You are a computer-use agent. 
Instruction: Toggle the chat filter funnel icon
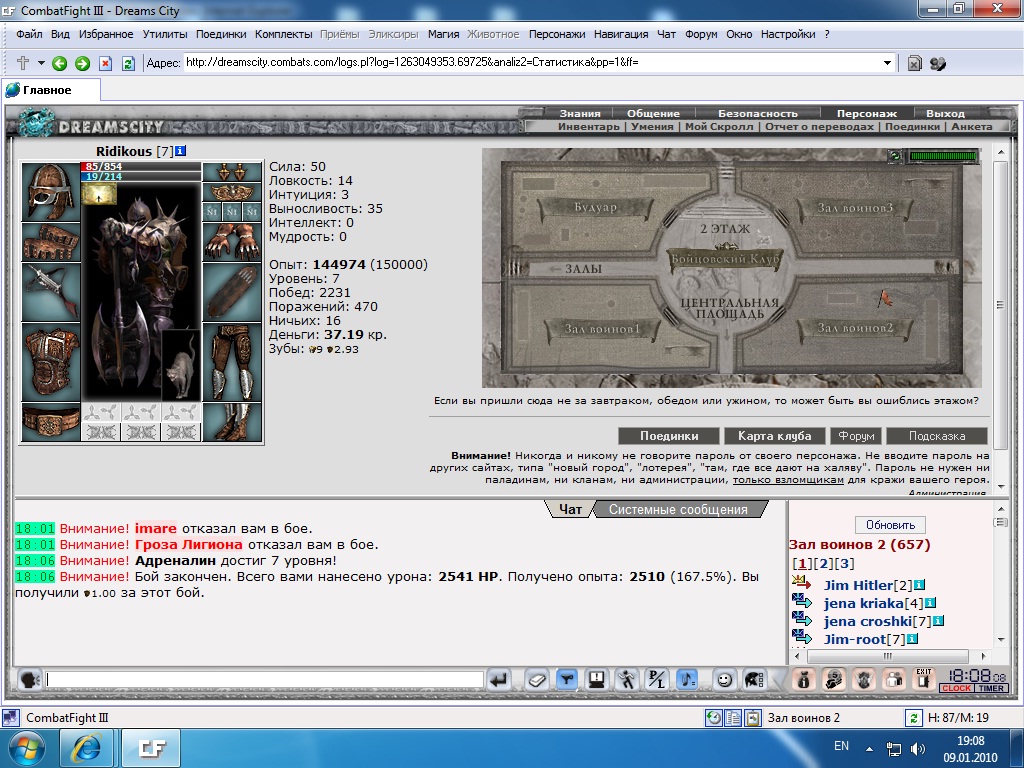click(x=567, y=680)
